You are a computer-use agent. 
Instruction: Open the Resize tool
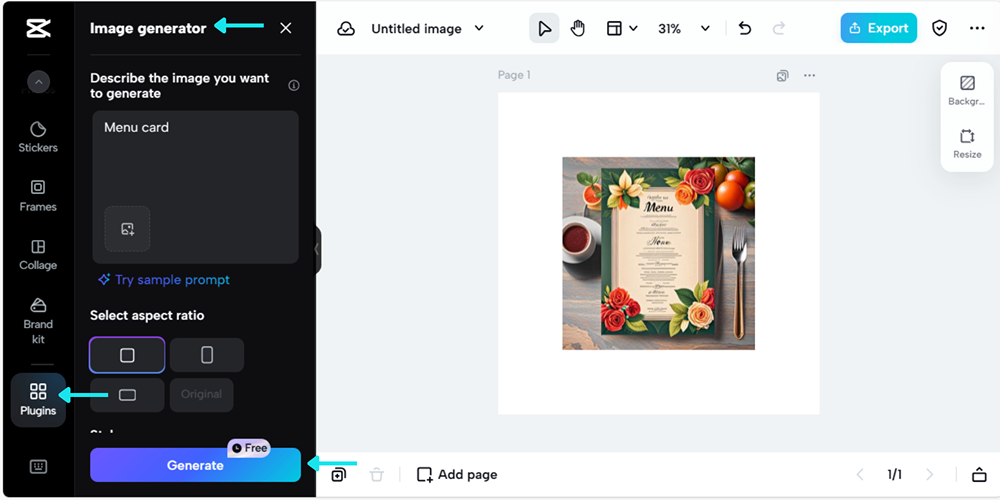[967, 143]
